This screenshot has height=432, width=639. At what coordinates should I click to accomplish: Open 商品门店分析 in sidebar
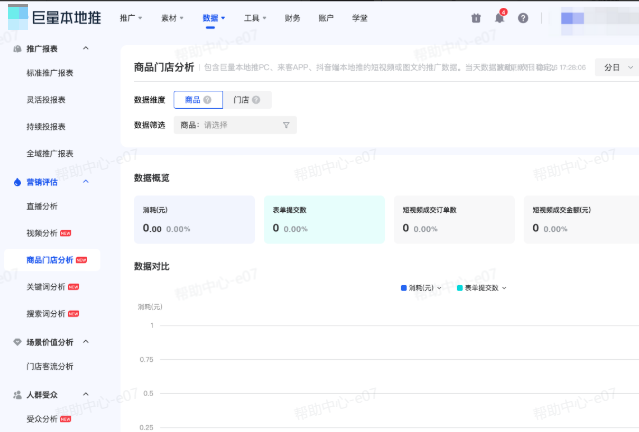[52, 260]
